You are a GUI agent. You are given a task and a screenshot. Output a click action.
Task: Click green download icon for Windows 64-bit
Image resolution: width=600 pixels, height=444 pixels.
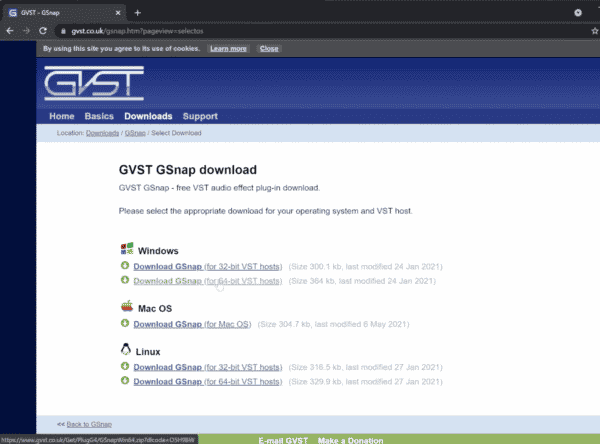[x=125, y=280]
